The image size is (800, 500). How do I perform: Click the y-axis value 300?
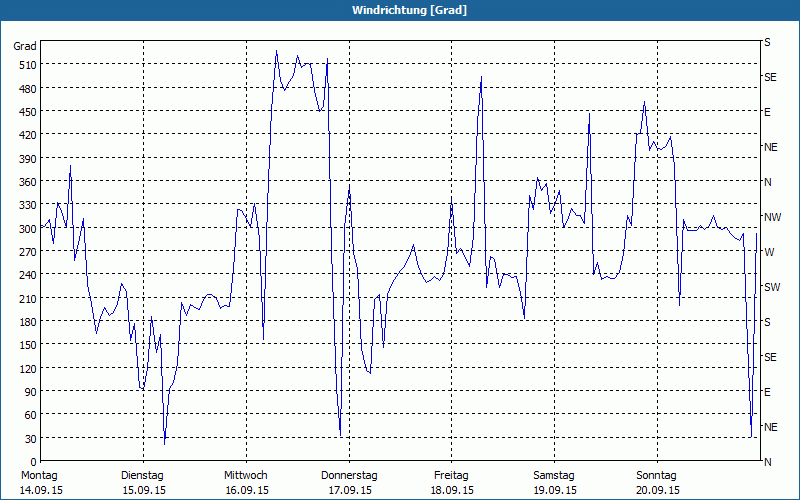click(29, 228)
